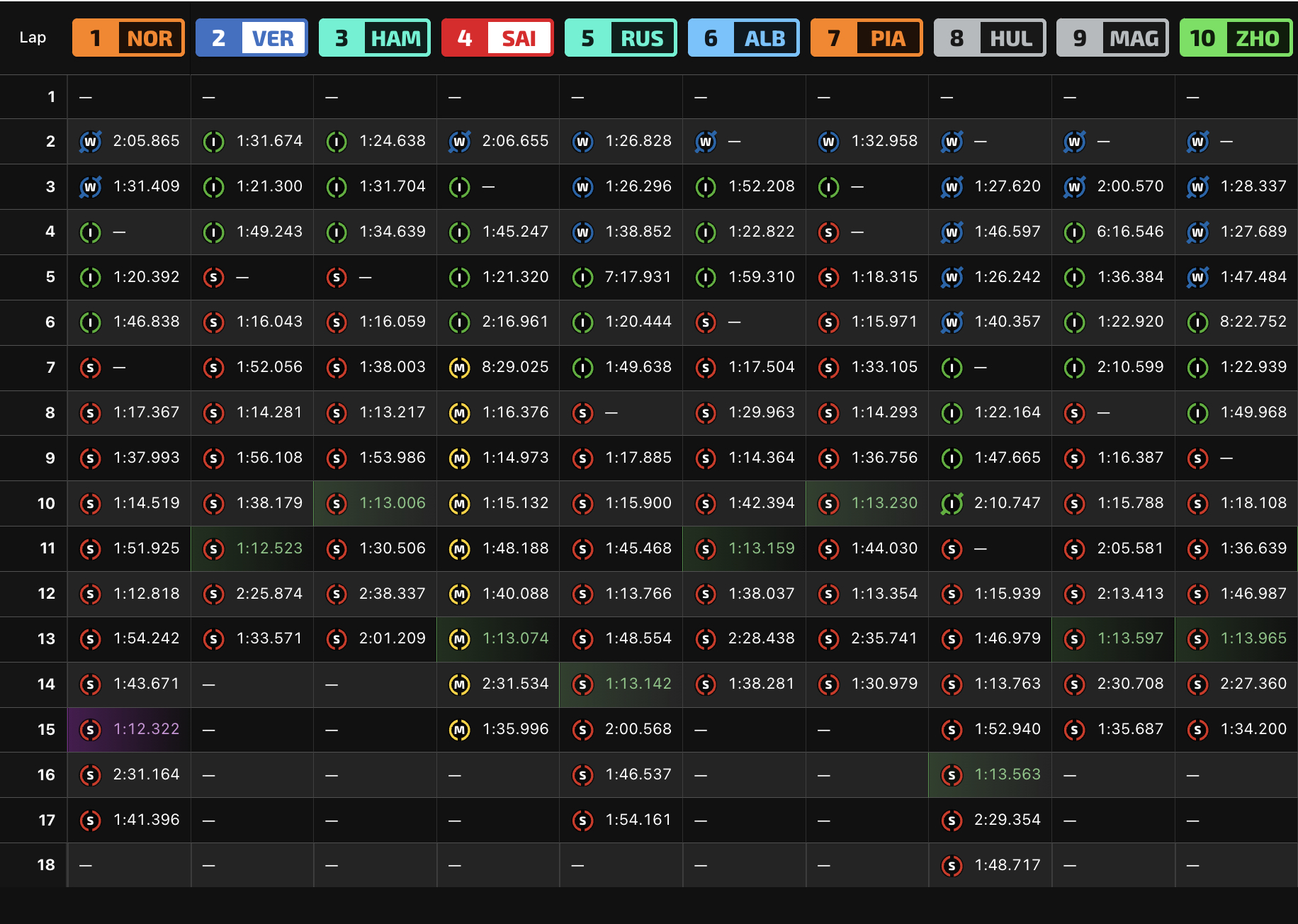
Task: Click the NOR driver header badge
Action: [128, 38]
